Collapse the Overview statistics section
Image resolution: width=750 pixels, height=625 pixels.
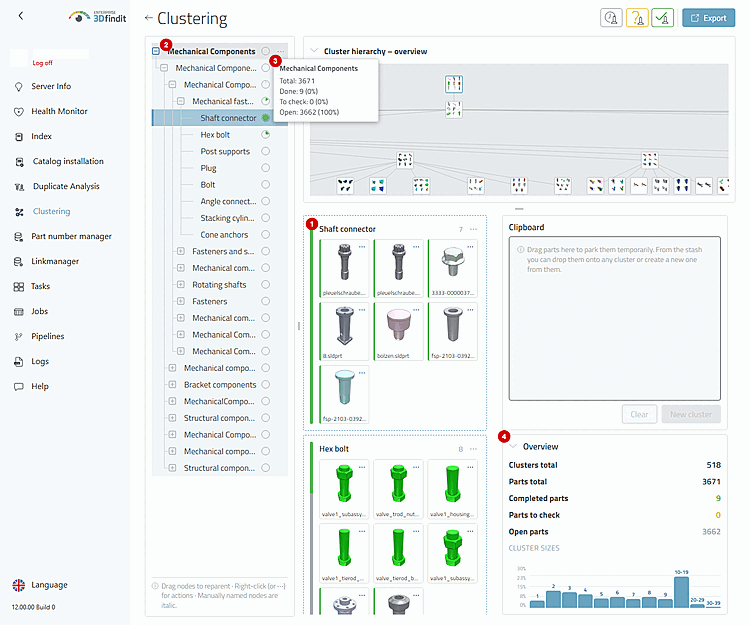click(x=513, y=446)
